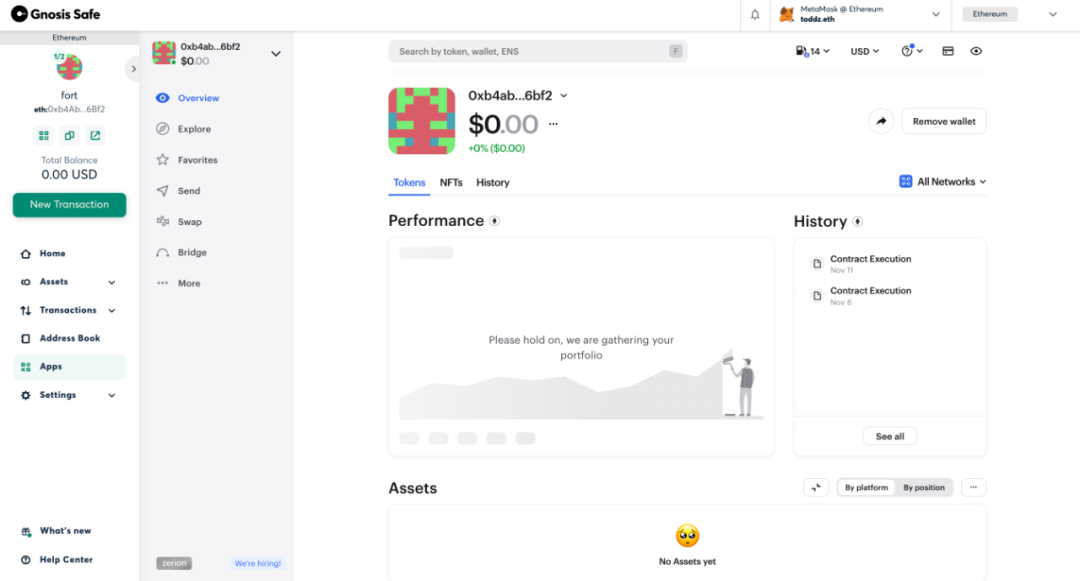Click the New Transaction button

tap(70, 204)
